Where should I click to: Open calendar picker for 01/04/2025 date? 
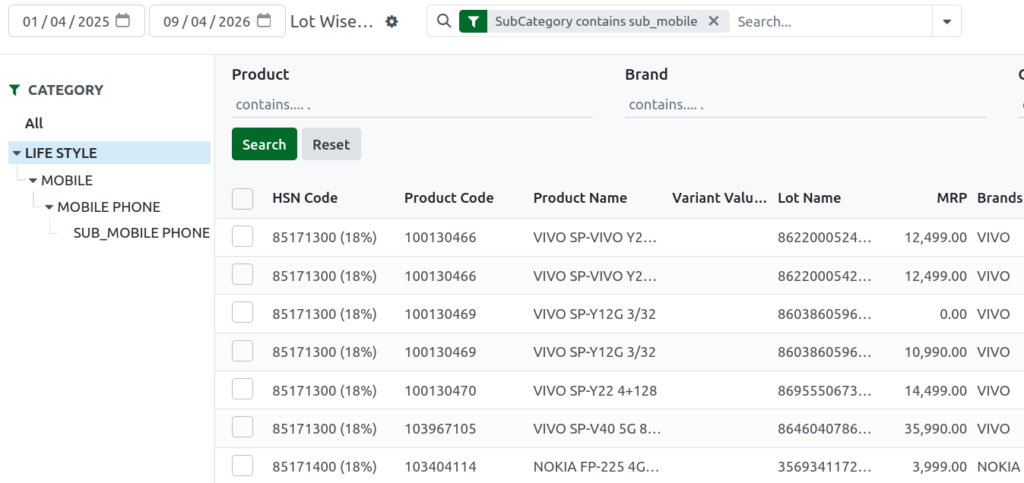pos(123,21)
